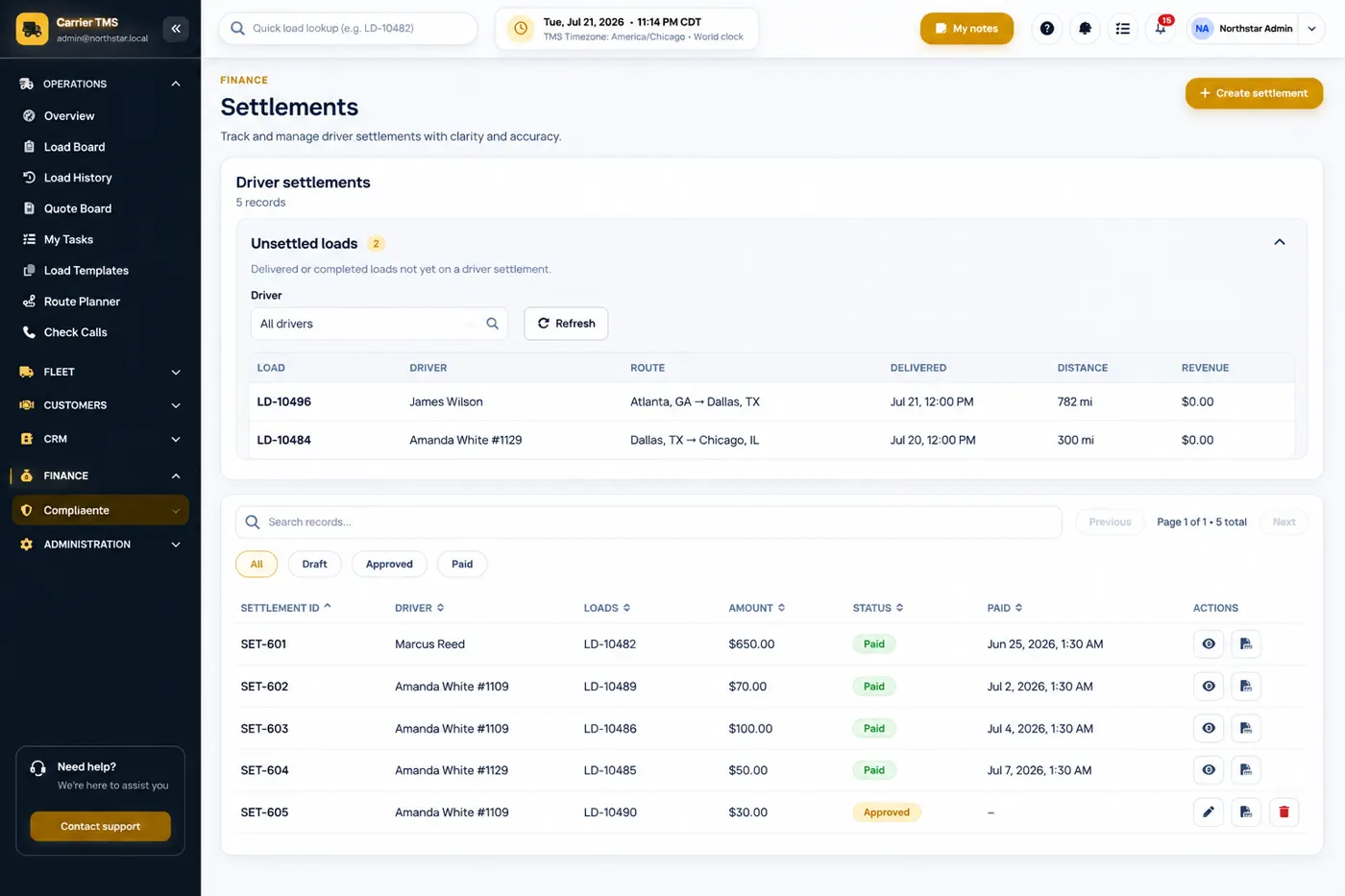This screenshot has height=896, width=1345.
Task: Edit settlement SET-605 pencil icon
Action: tap(1209, 812)
